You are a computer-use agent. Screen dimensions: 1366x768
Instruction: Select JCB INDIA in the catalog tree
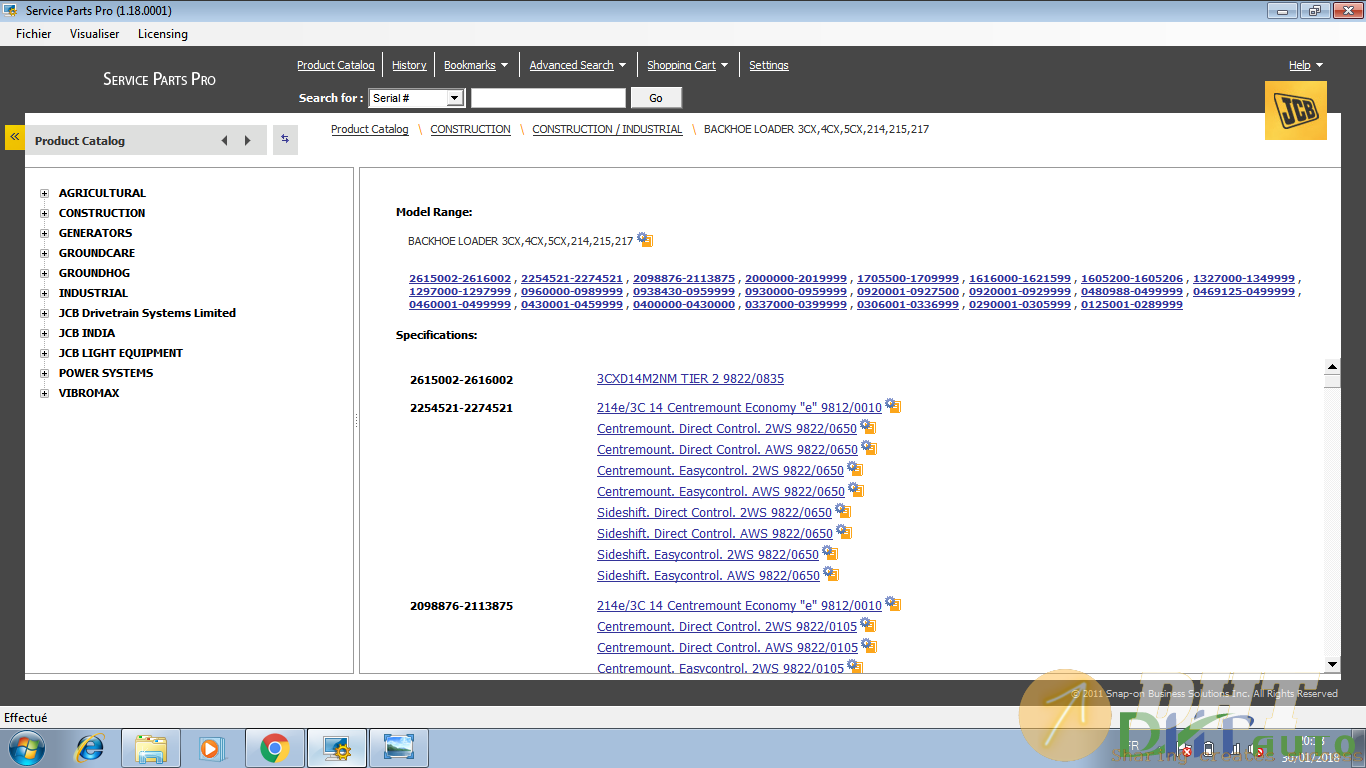[87, 333]
